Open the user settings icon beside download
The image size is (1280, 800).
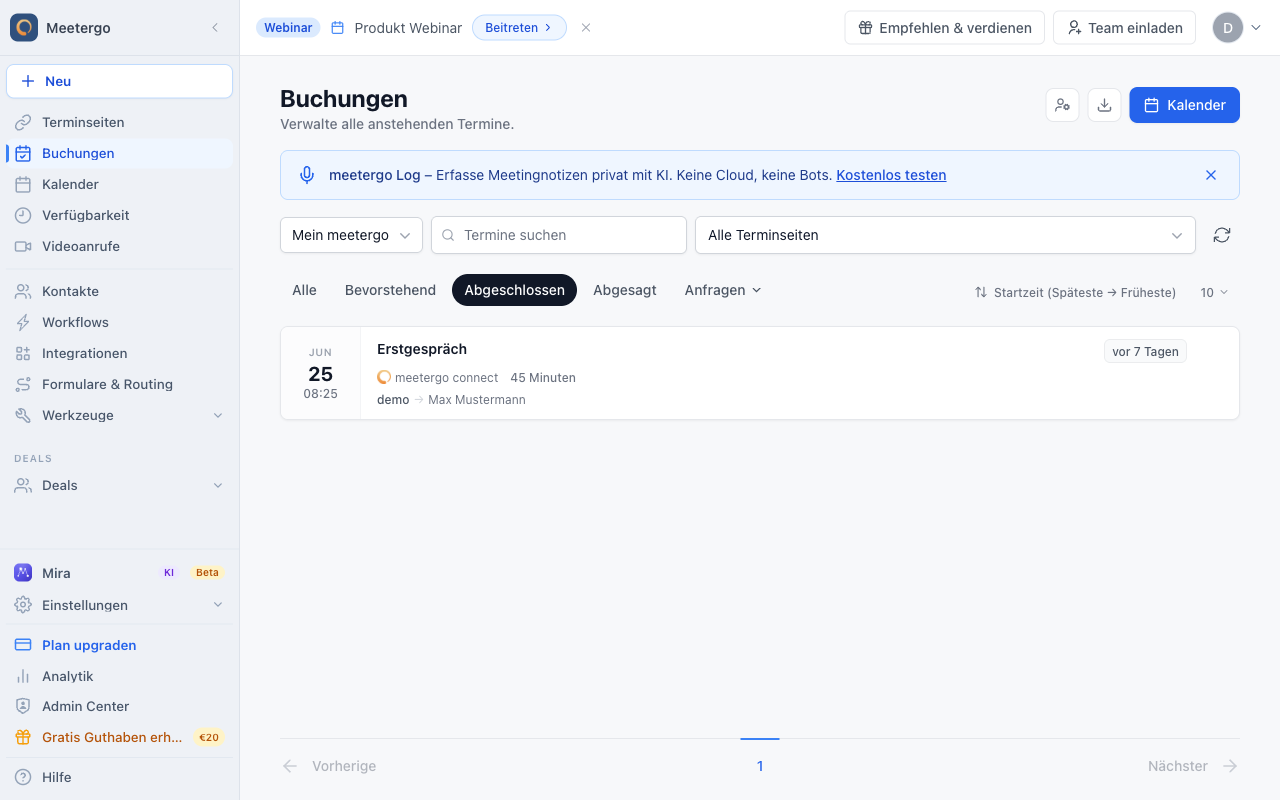pos(1062,105)
